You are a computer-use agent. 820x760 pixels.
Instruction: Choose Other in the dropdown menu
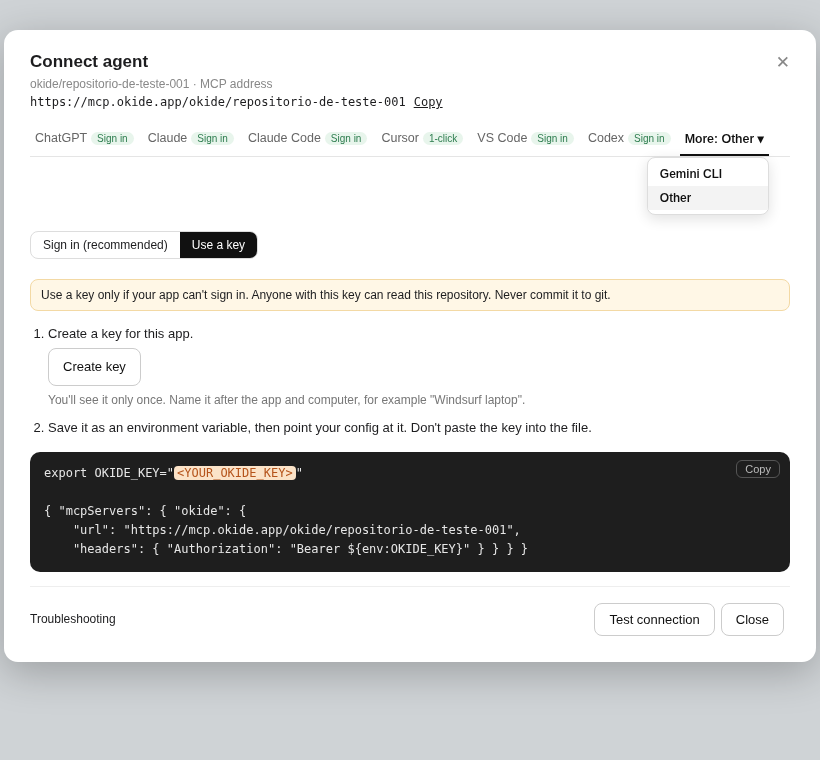[x=708, y=198]
